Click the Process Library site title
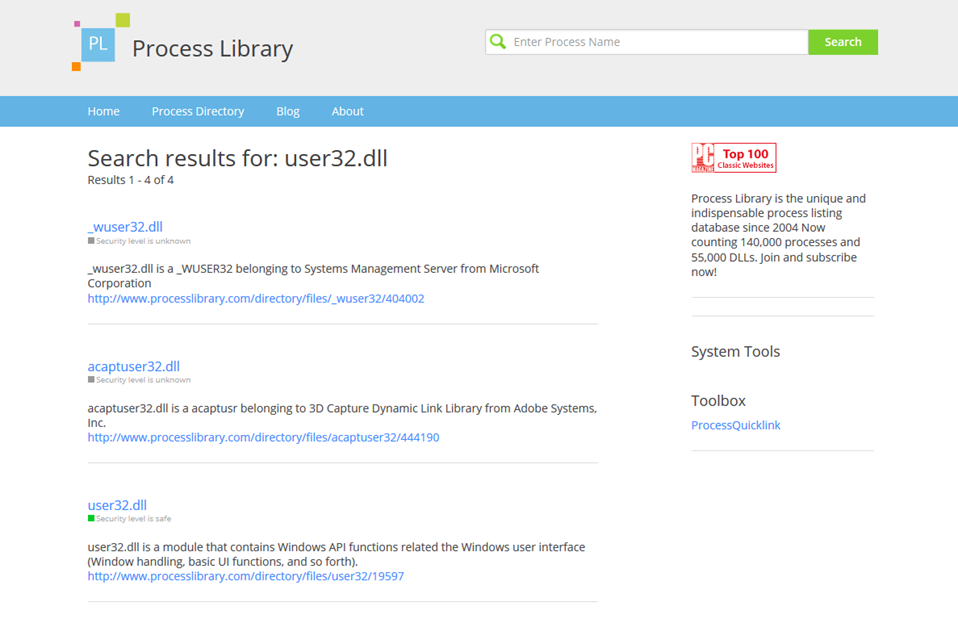This screenshot has width=958, height=619. click(x=213, y=49)
